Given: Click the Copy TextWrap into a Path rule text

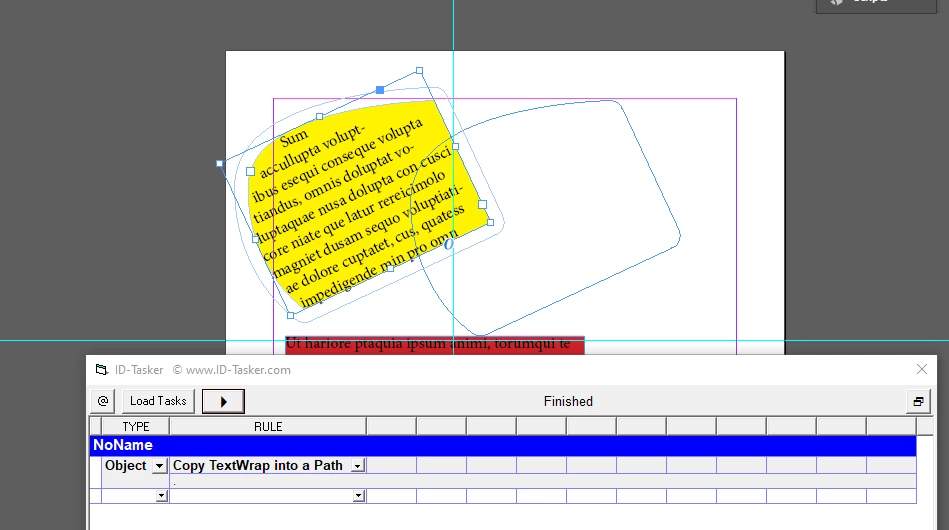Looking at the screenshot, I should (x=258, y=465).
